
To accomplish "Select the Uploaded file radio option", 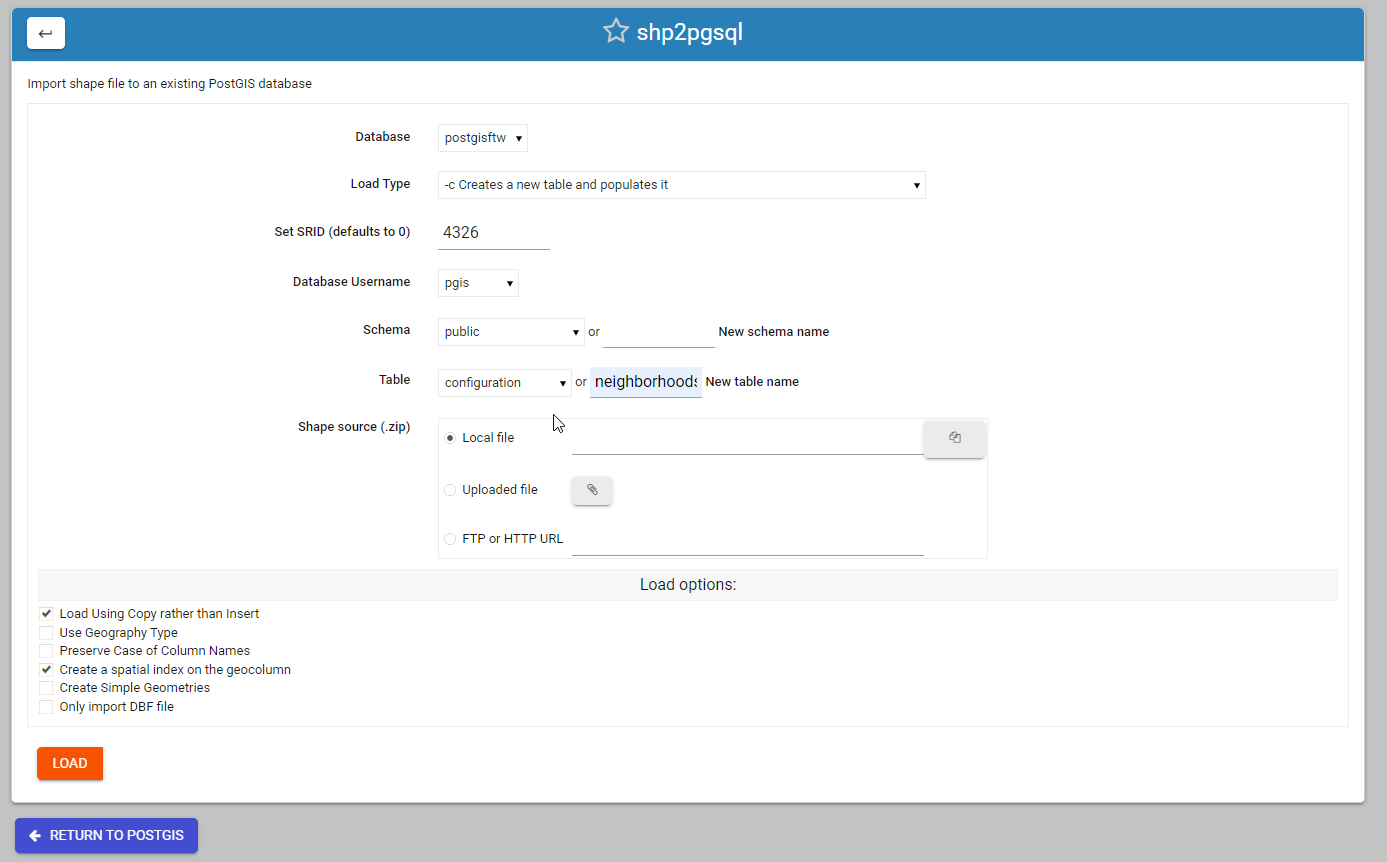I will (450, 490).
